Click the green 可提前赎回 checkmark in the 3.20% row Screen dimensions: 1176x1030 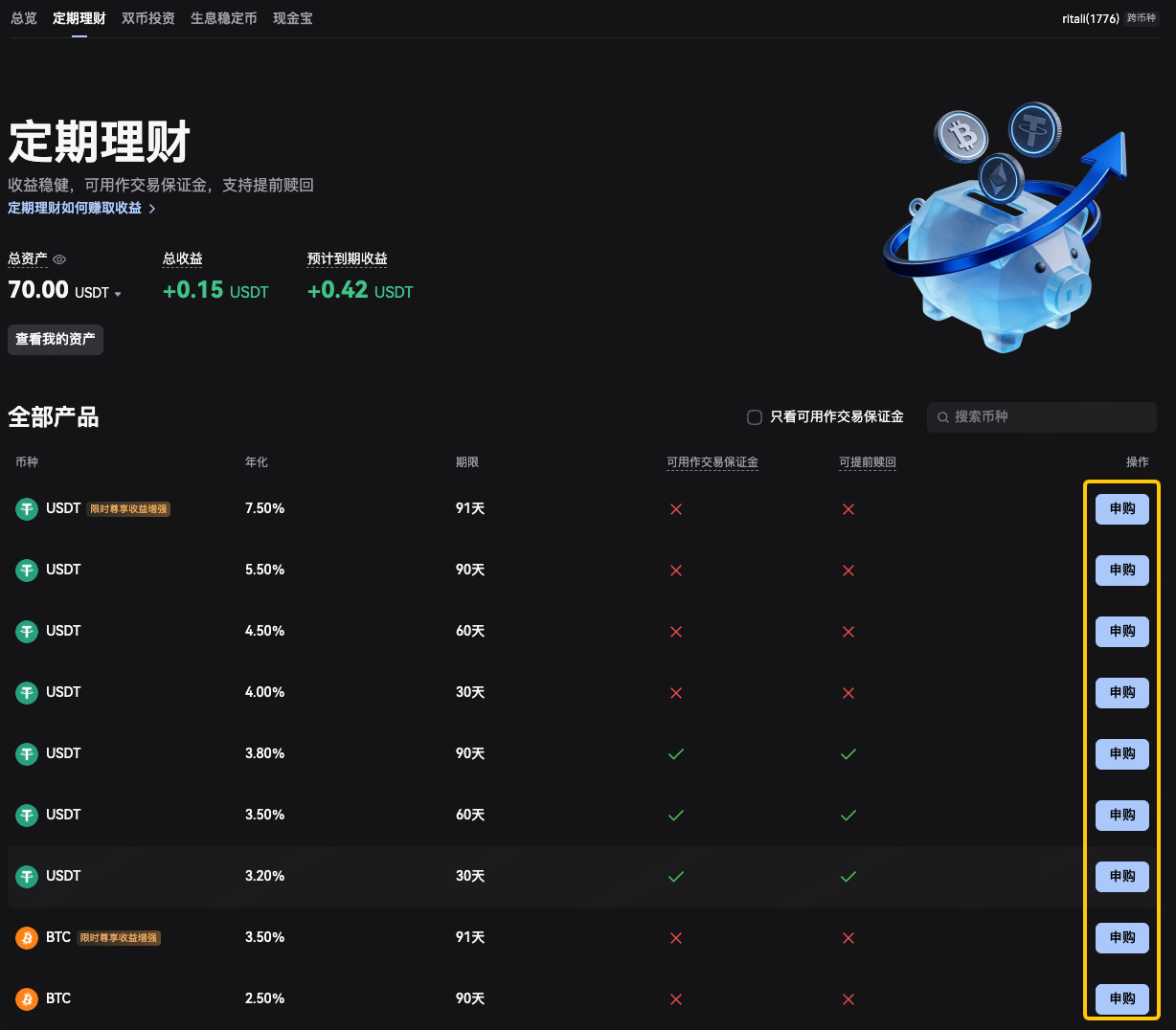(848, 877)
